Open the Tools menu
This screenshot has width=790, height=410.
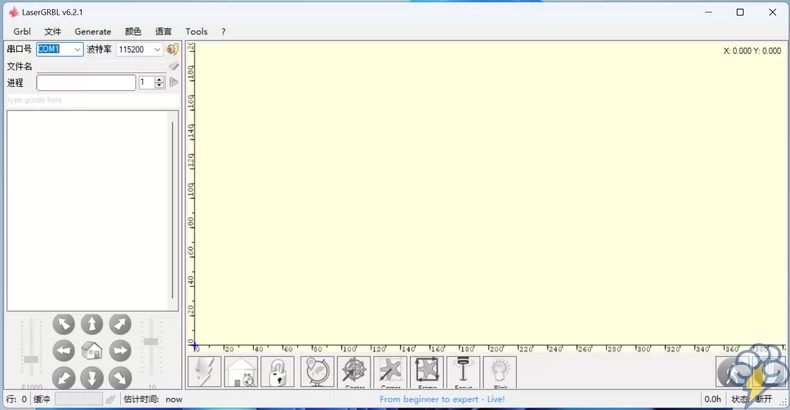point(196,31)
